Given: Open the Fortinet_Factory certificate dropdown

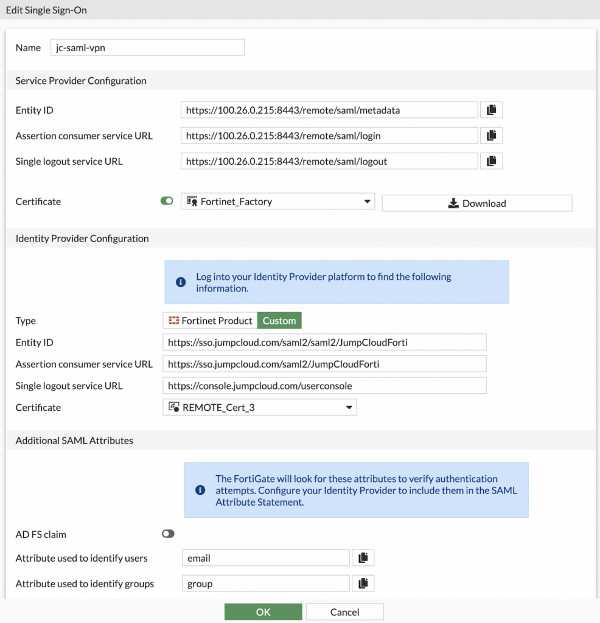Looking at the screenshot, I should tap(278, 202).
